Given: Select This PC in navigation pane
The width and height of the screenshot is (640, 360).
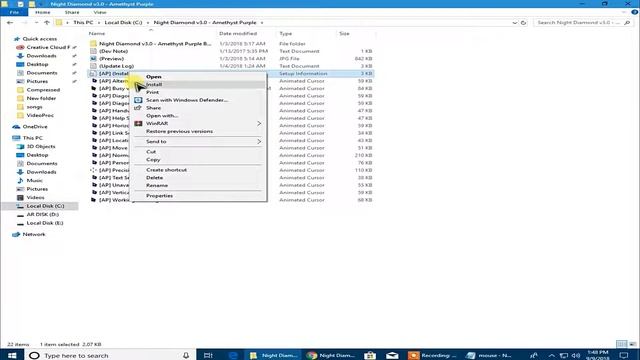Looking at the screenshot, I should (33, 138).
